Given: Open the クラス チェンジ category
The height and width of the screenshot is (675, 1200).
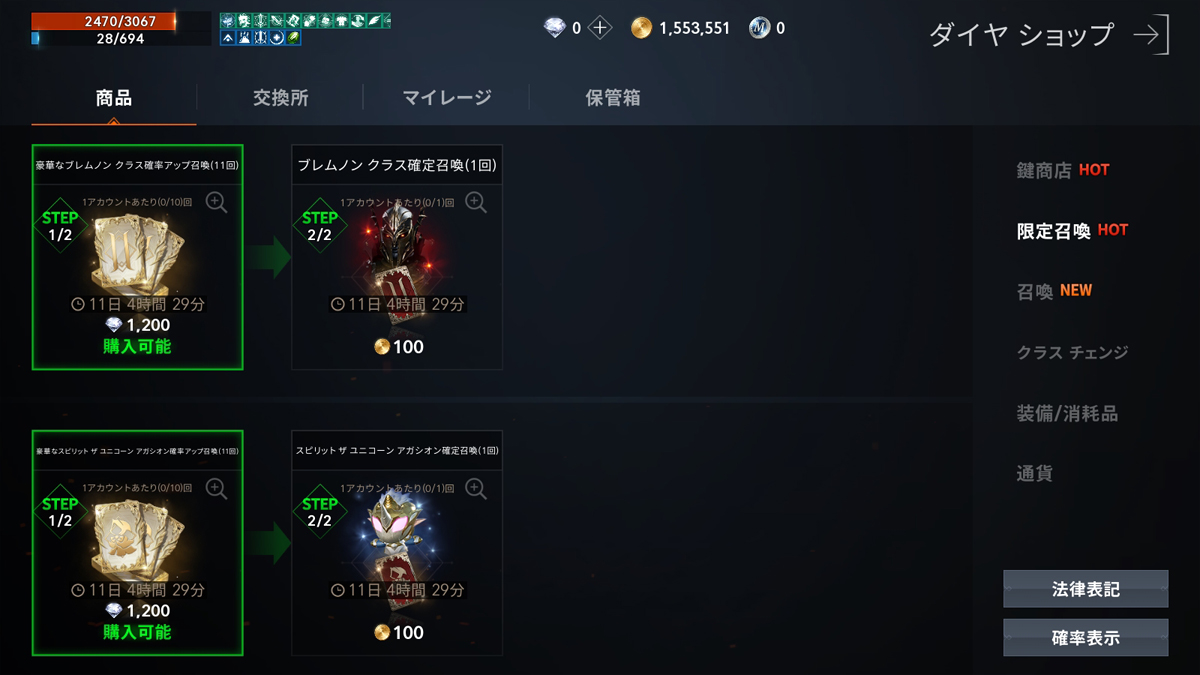Looking at the screenshot, I should [x=1072, y=352].
